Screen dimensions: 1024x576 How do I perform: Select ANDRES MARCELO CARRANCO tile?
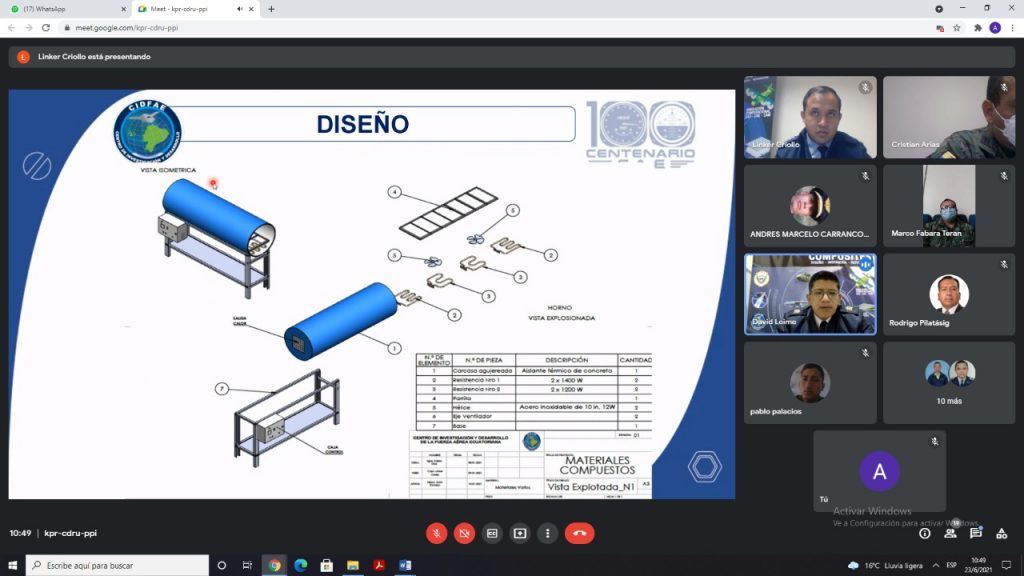pos(810,206)
